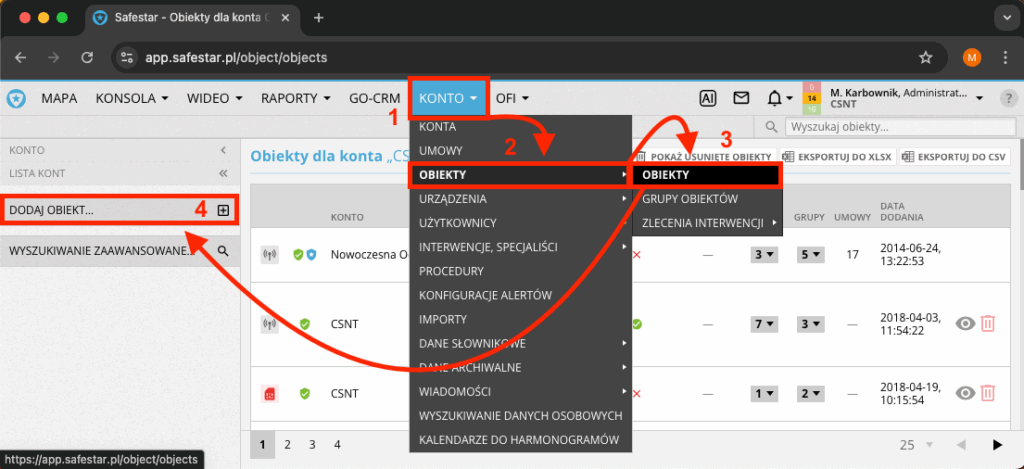Image resolution: width=1024 pixels, height=469 pixels.
Task: Open the page size selector showing 25
Action: [914, 444]
